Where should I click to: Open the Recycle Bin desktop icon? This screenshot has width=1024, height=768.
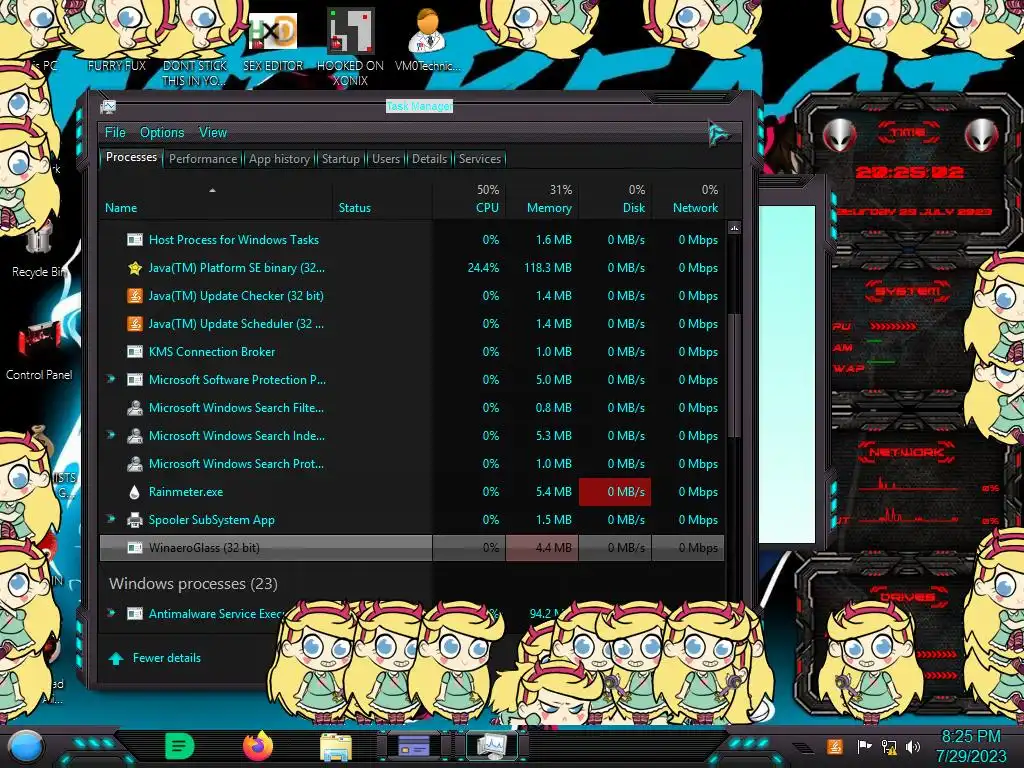38,251
